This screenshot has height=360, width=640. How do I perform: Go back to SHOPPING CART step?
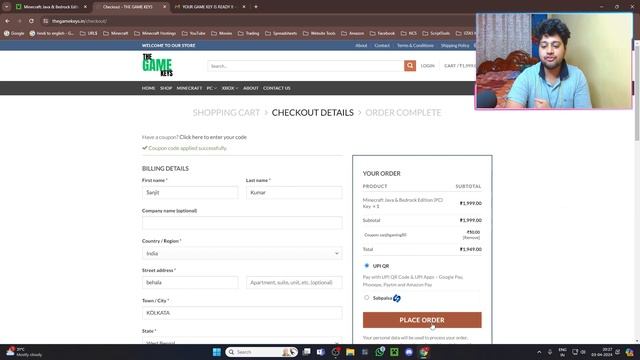[226, 113]
